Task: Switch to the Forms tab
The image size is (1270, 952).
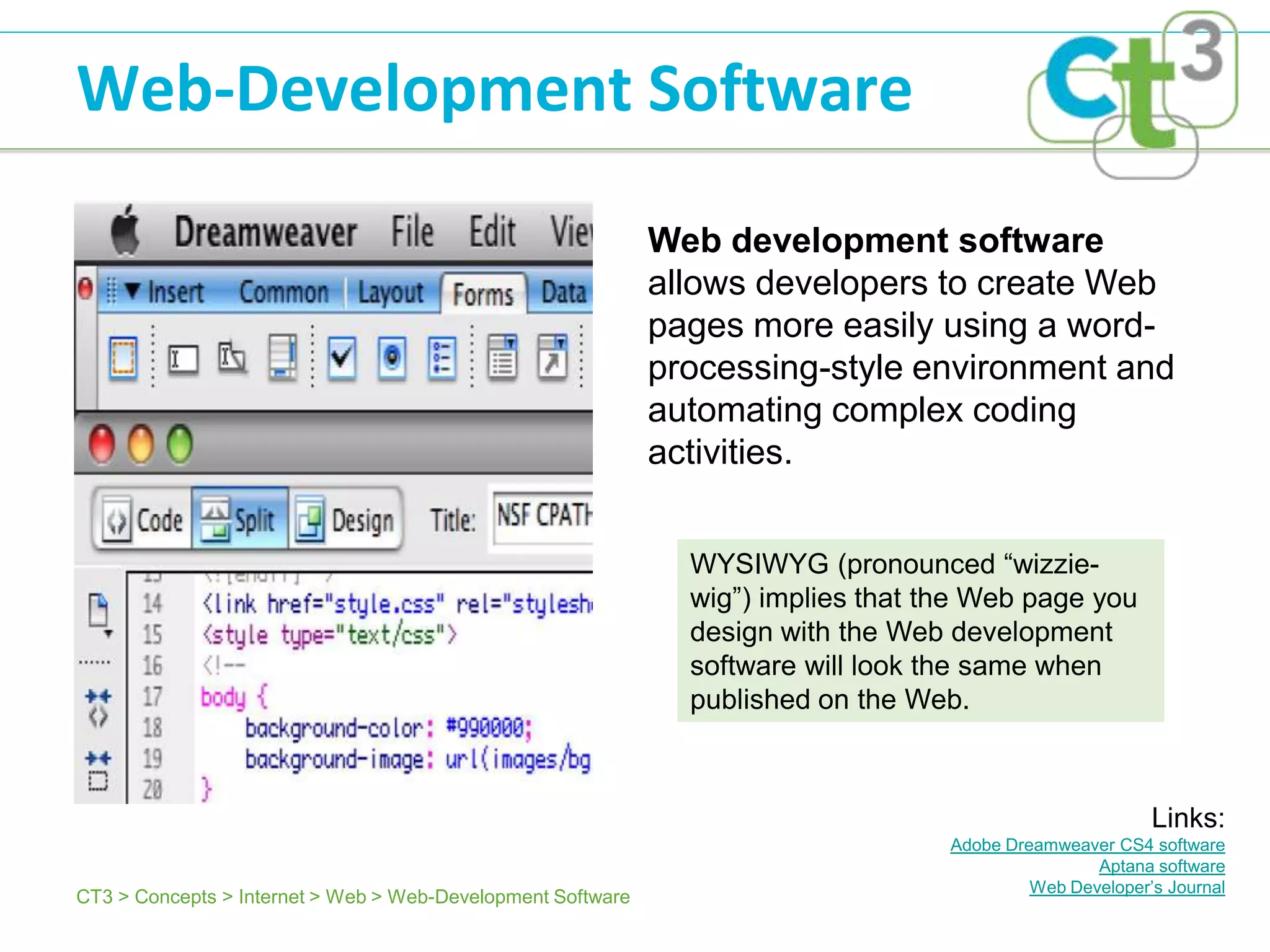Action: pyautogui.click(x=483, y=294)
